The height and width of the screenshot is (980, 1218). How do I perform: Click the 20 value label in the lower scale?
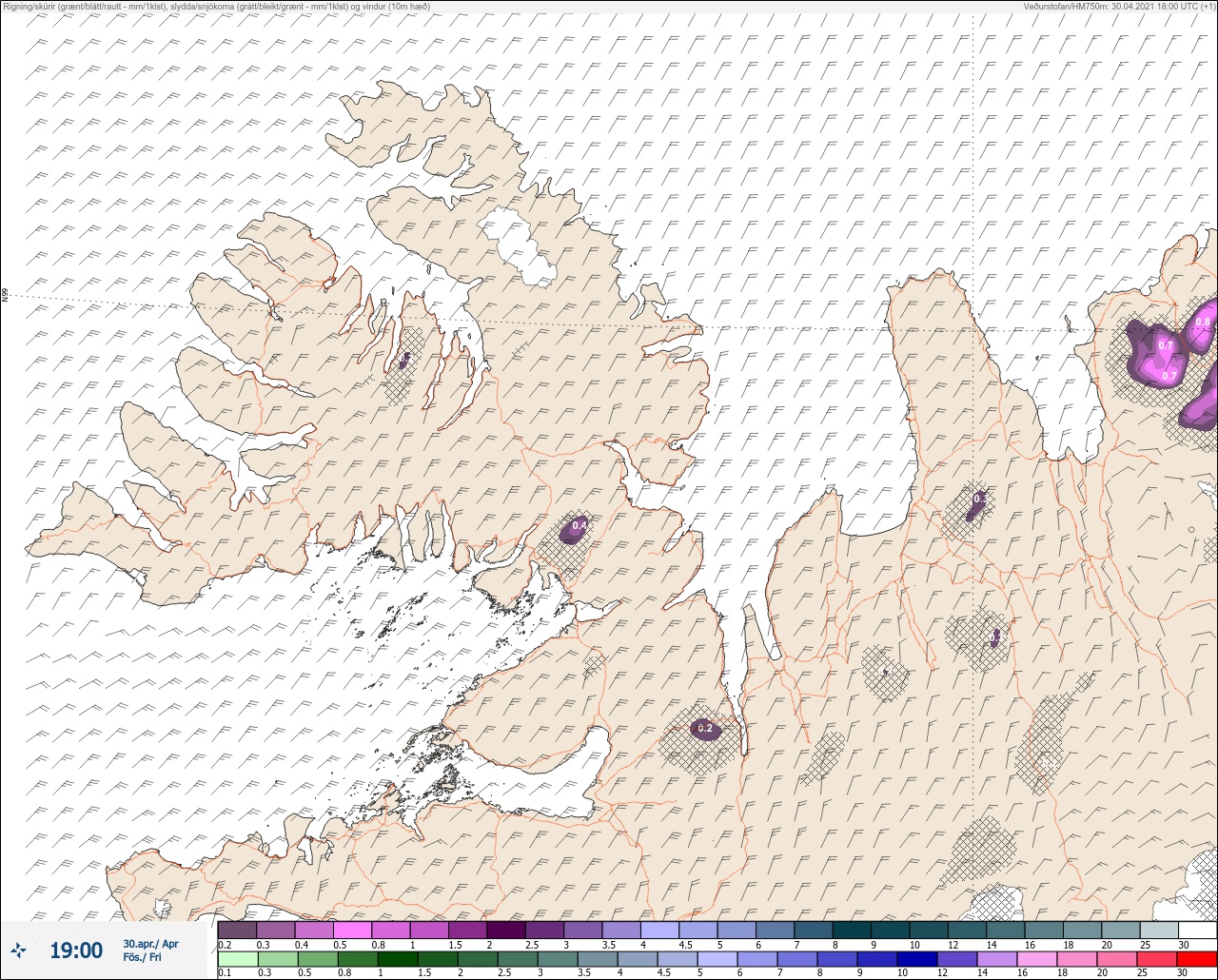coord(1102,972)
